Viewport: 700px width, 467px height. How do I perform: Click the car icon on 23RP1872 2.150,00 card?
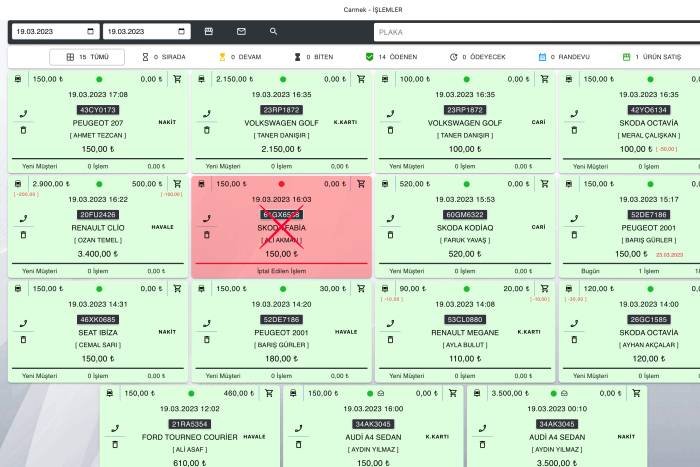click(x=201, y=79)
